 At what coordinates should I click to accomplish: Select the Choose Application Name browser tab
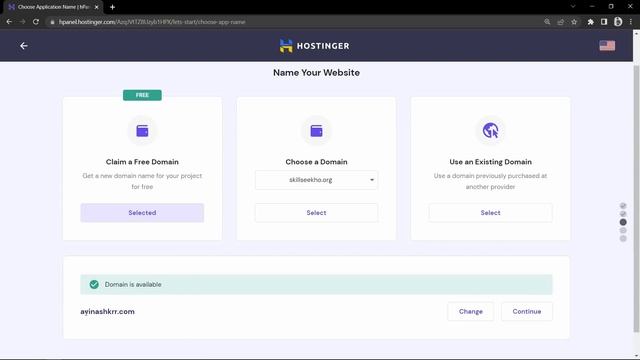coord(53,7)
